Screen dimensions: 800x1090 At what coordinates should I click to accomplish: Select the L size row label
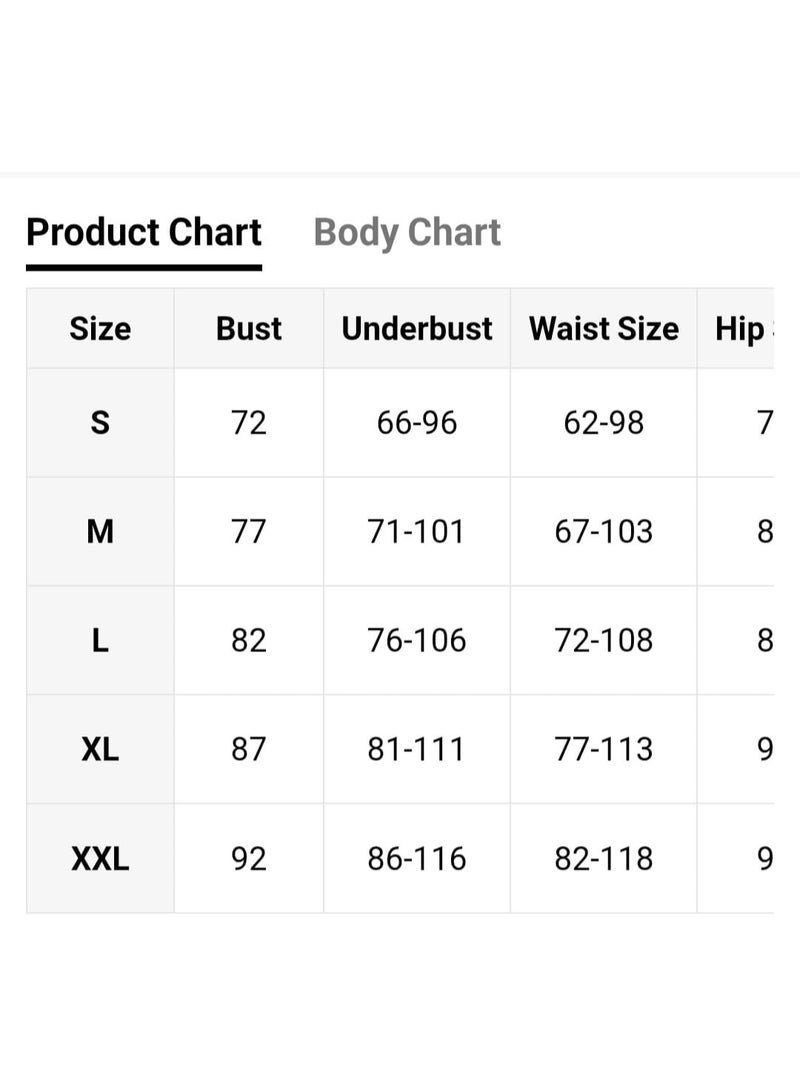100,640
